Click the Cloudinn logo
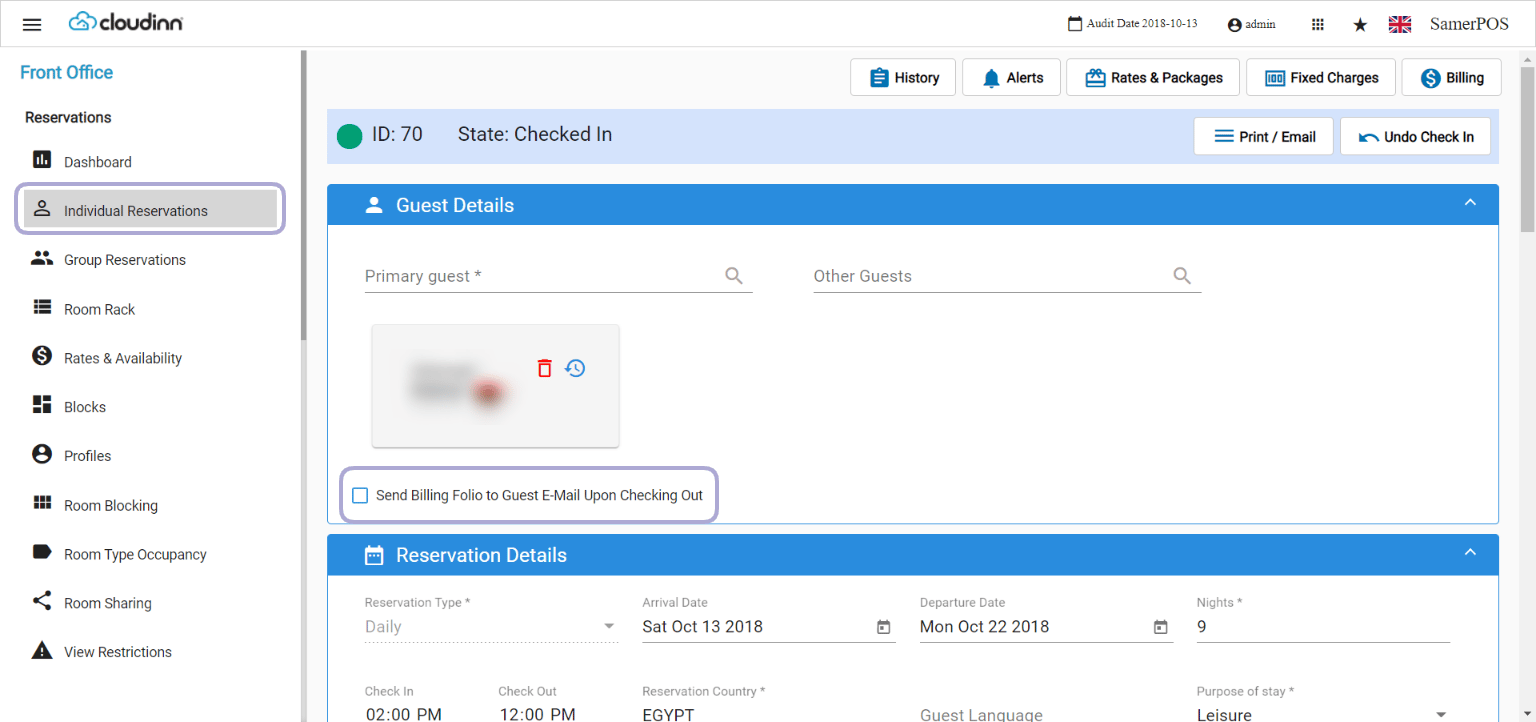 click(x=126, y=22)
